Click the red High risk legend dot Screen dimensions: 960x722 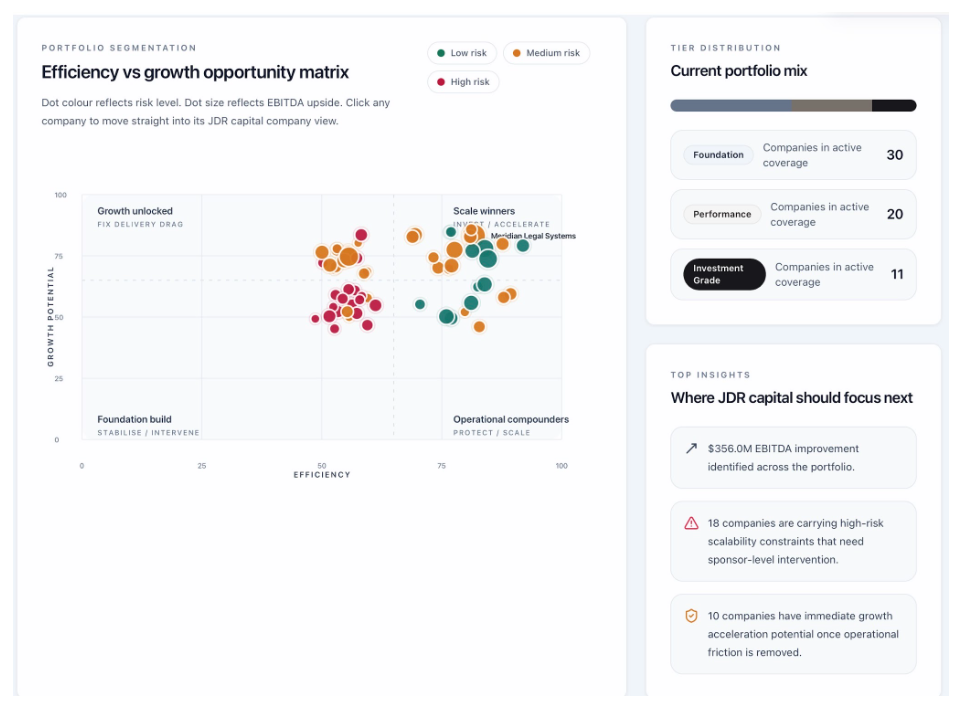[x=441, y=81]
